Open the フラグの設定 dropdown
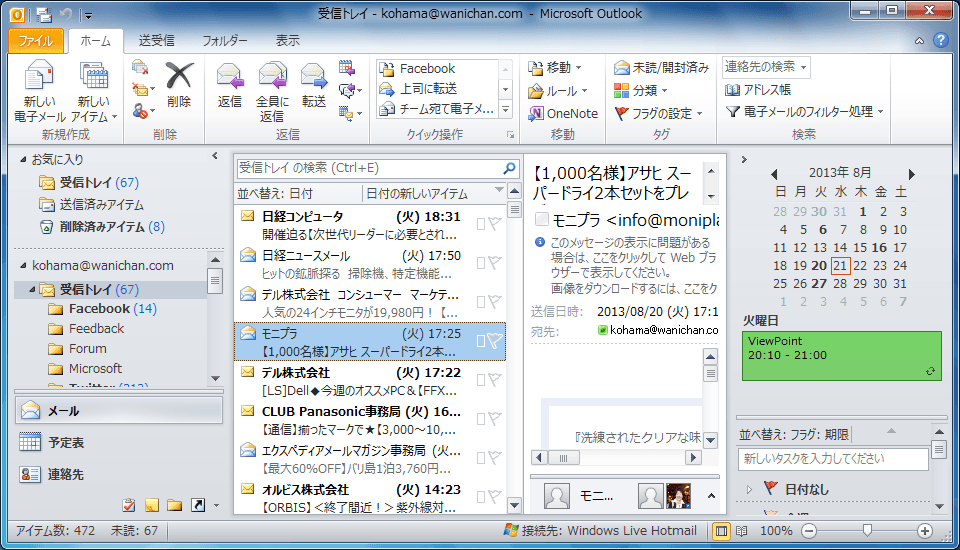This screenshot has height=550, width=960. coord(658,113)
